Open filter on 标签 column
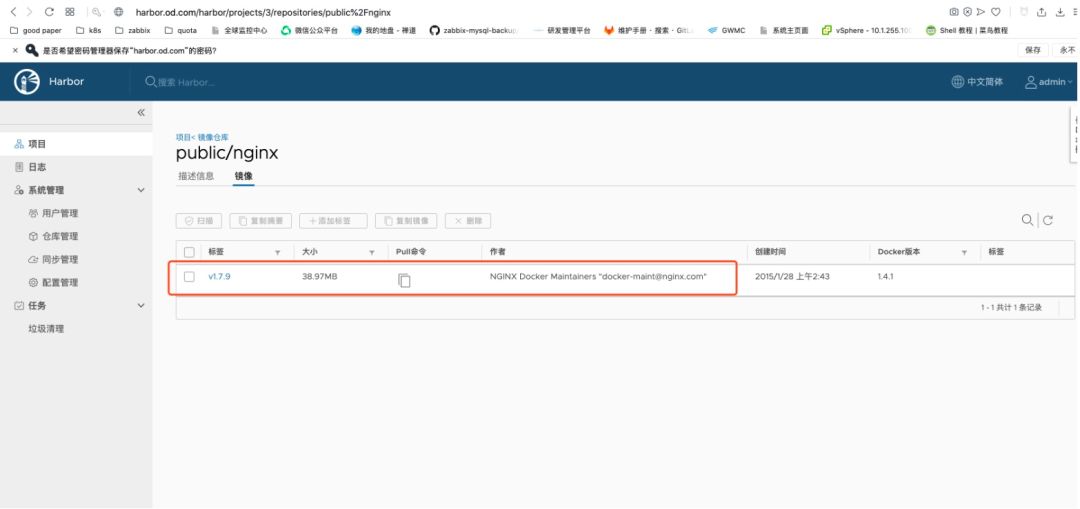1080x509 pixels. (x=278, y=253)
